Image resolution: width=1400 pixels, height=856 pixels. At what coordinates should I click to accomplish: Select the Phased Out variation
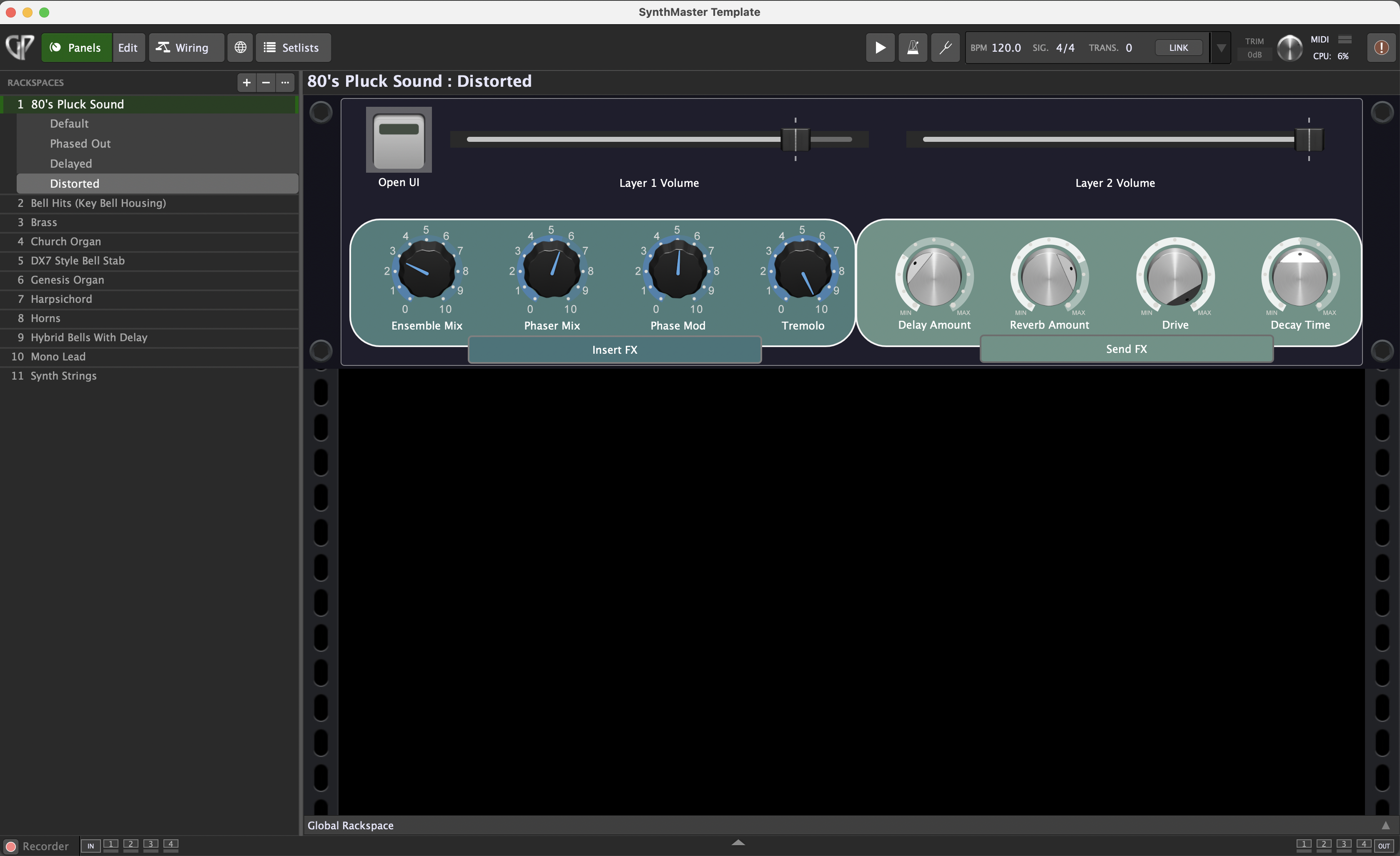pyautogui.click(x=158, y=143)
